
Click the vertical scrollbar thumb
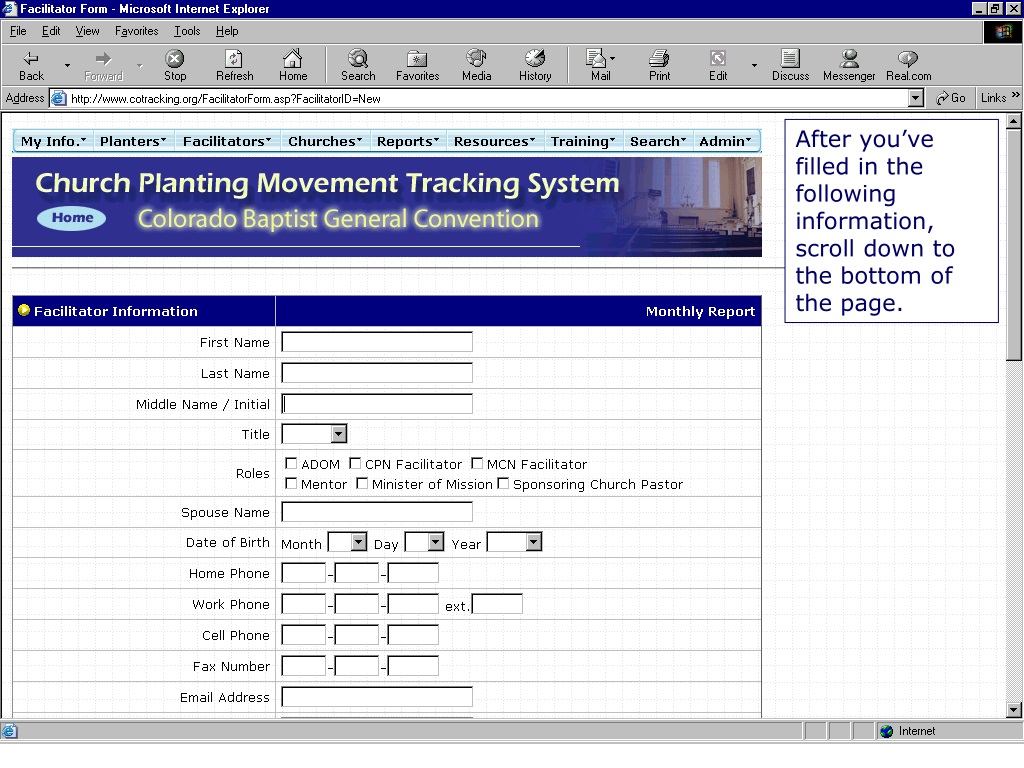click(1014, 243)
